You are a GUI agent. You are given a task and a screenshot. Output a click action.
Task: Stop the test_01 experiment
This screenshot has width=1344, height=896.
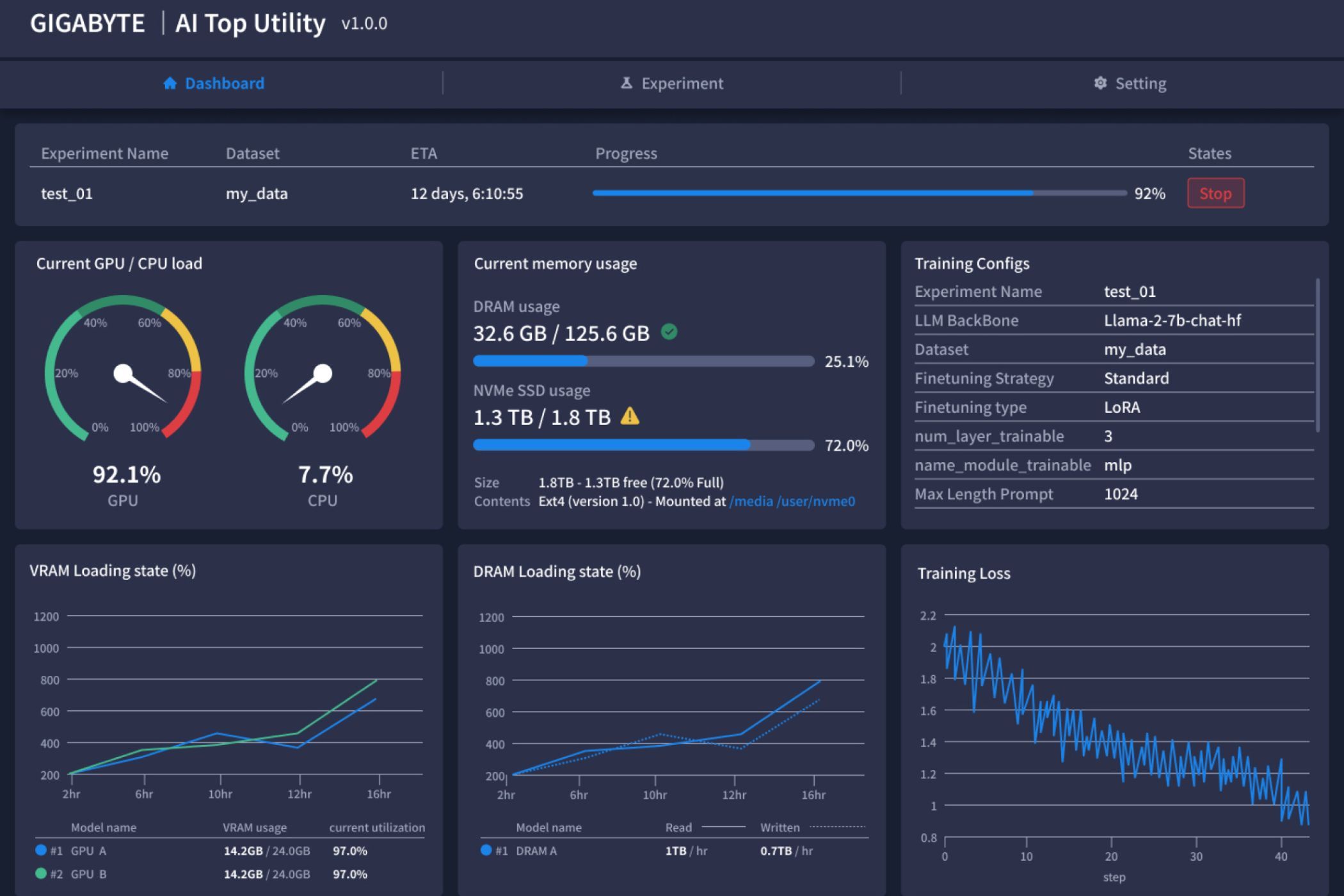(x=1216, y=193)
